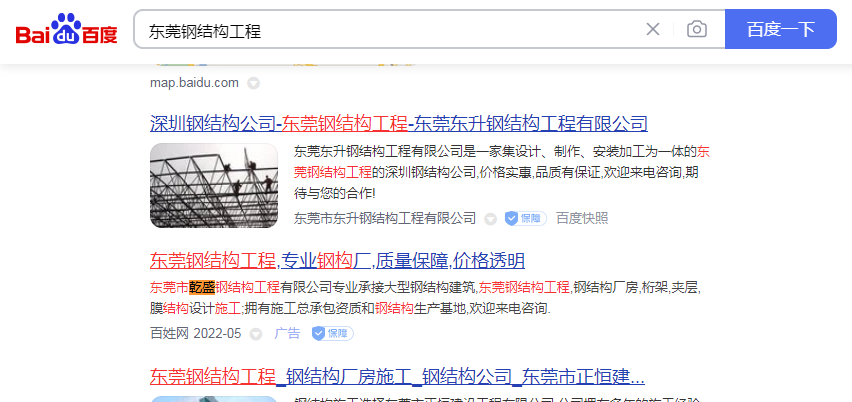Click 保障 shield badge in first result

coord(525,218)
